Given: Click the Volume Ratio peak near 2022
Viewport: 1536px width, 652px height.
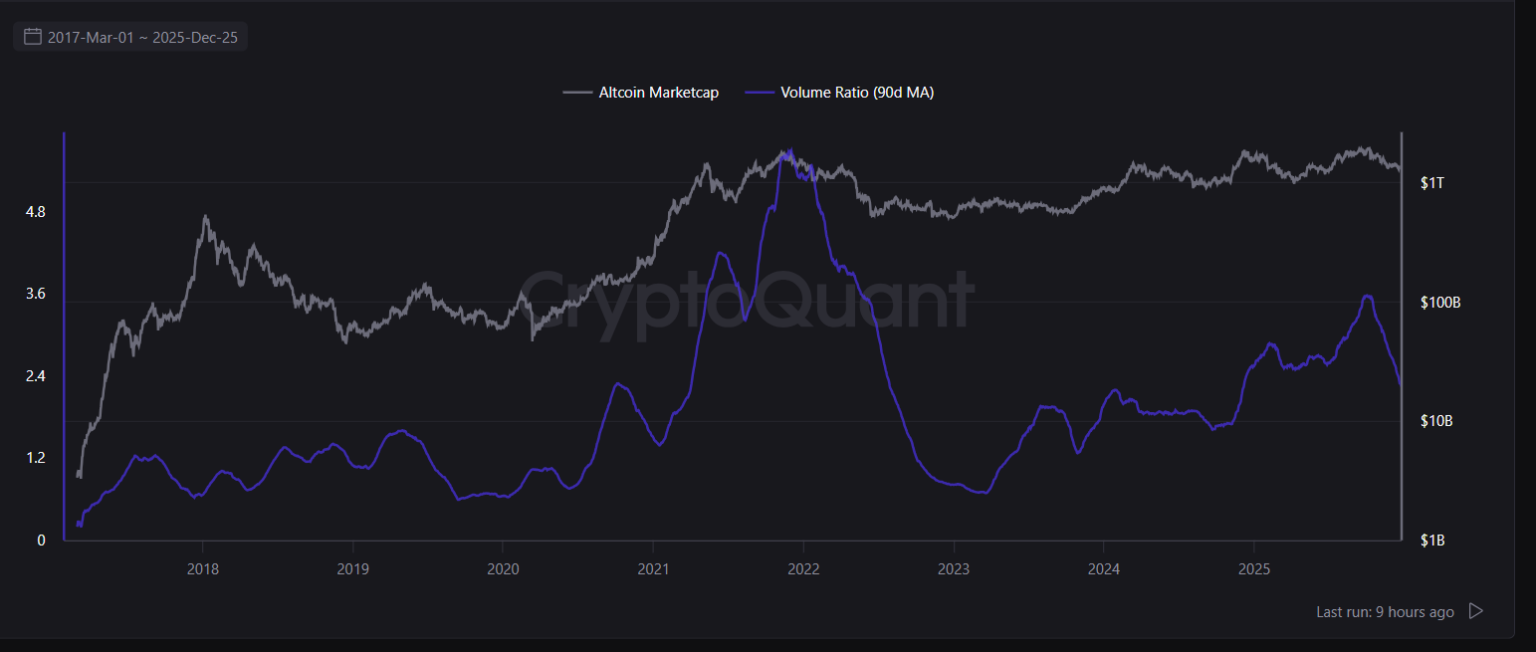Looking at the screenshot, I should [x=791, y=152].
